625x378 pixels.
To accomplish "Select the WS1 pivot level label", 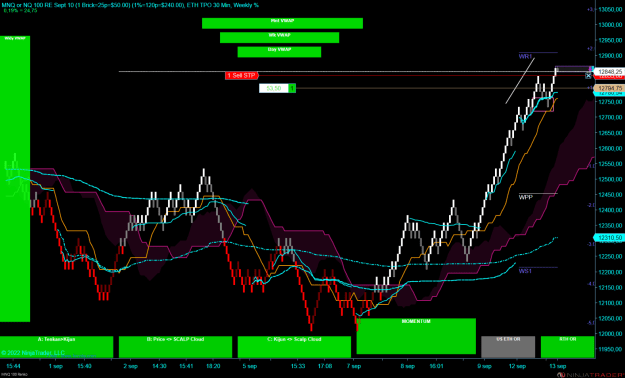I will coord(525,271).
